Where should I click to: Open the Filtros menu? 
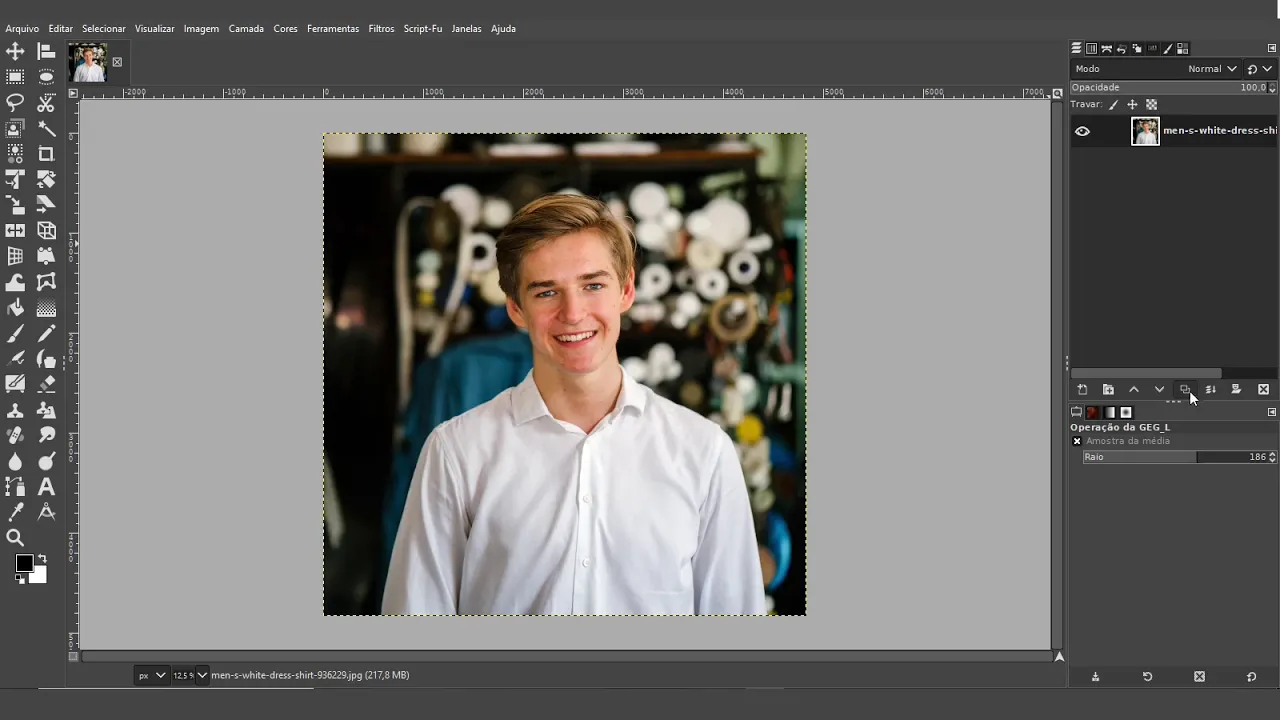[x=381, y=29]
